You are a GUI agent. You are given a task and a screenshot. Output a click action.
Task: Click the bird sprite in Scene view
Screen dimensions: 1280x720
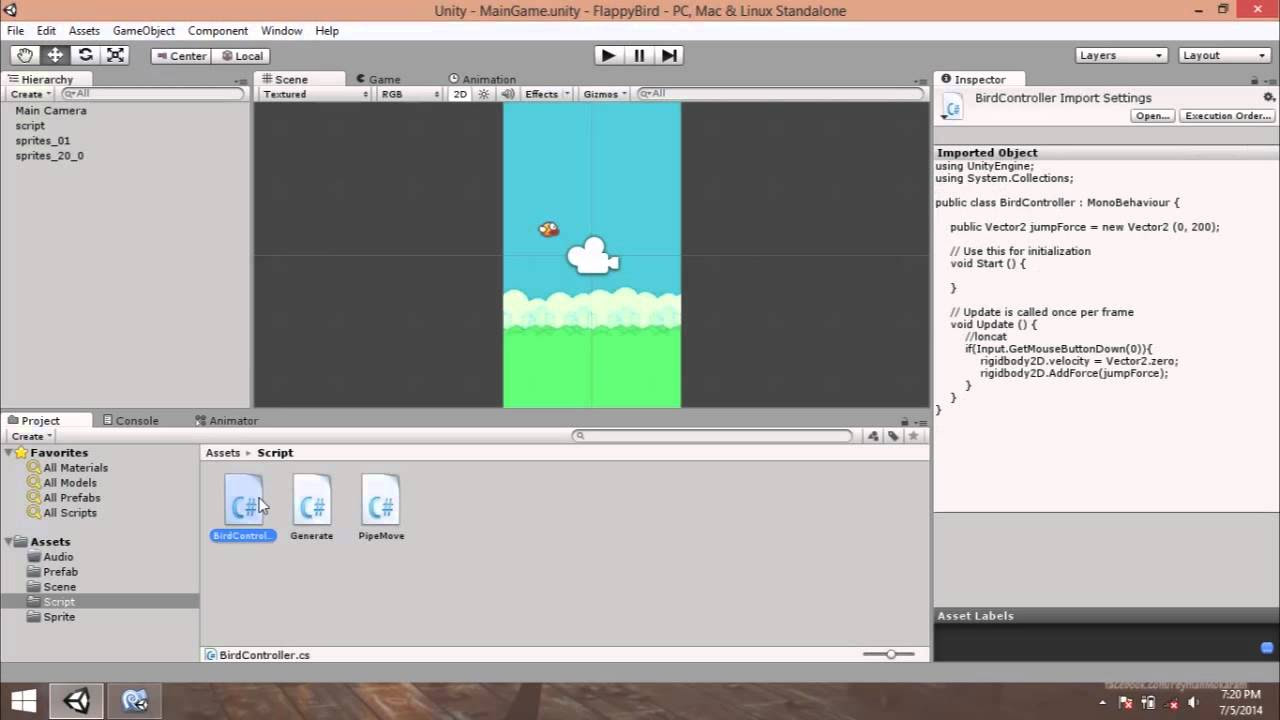pyautogui.click(x=548, y=229)
